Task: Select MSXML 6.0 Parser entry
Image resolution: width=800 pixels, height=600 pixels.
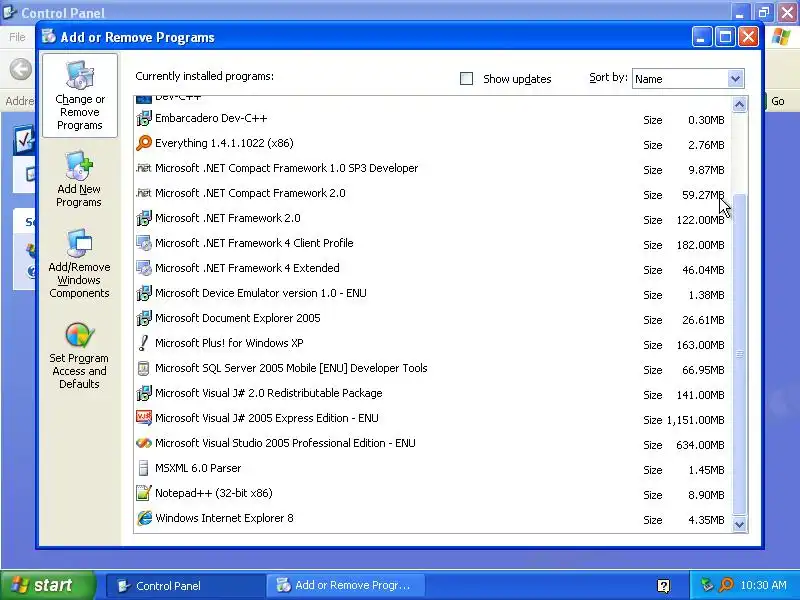Action: click(x=433, y=469)
